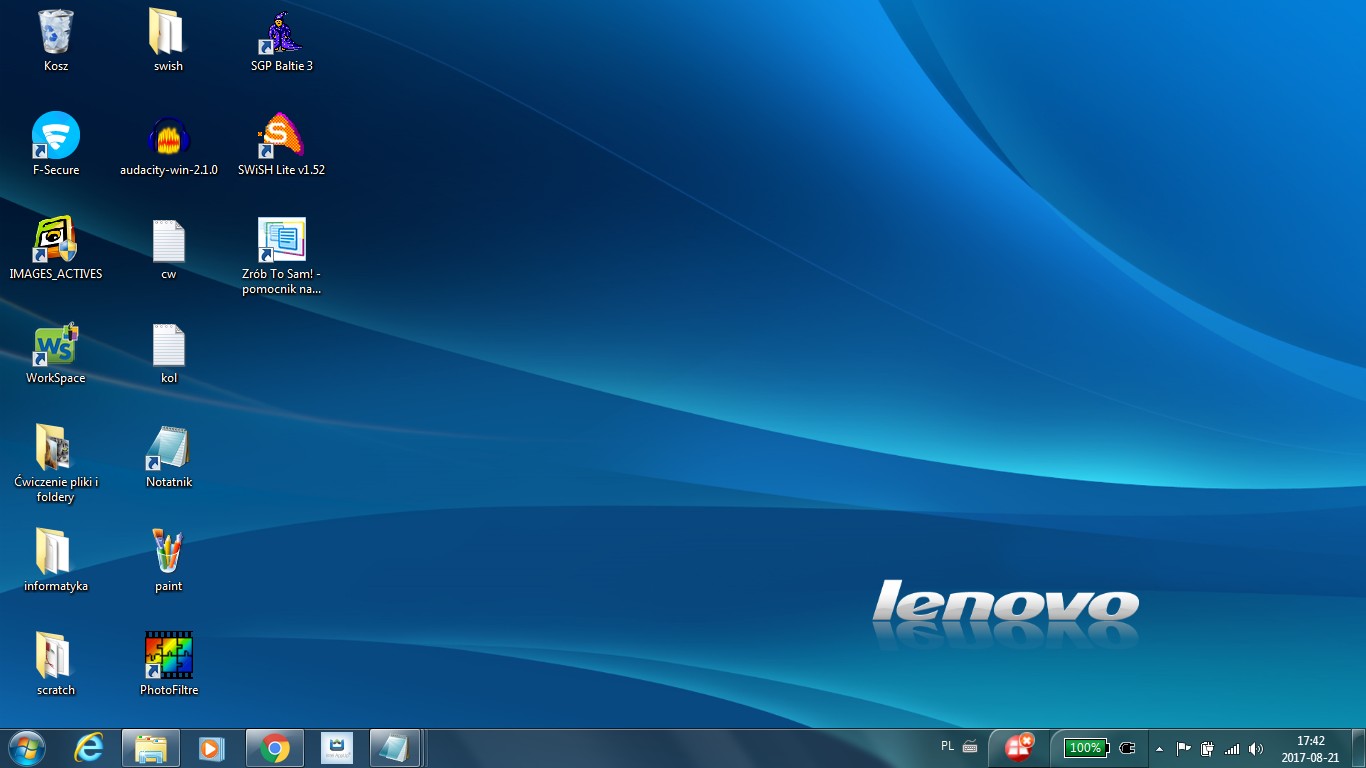Select the SGP Baltie 3 wizard icon
The width and height of the screenshot is (1366, 768).
(282, 34)
